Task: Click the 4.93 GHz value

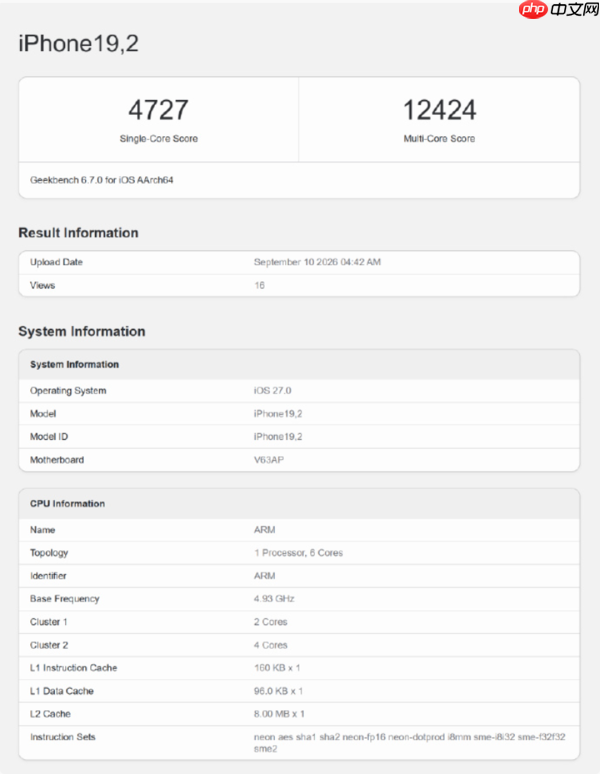Action: [x=274, y=599]
